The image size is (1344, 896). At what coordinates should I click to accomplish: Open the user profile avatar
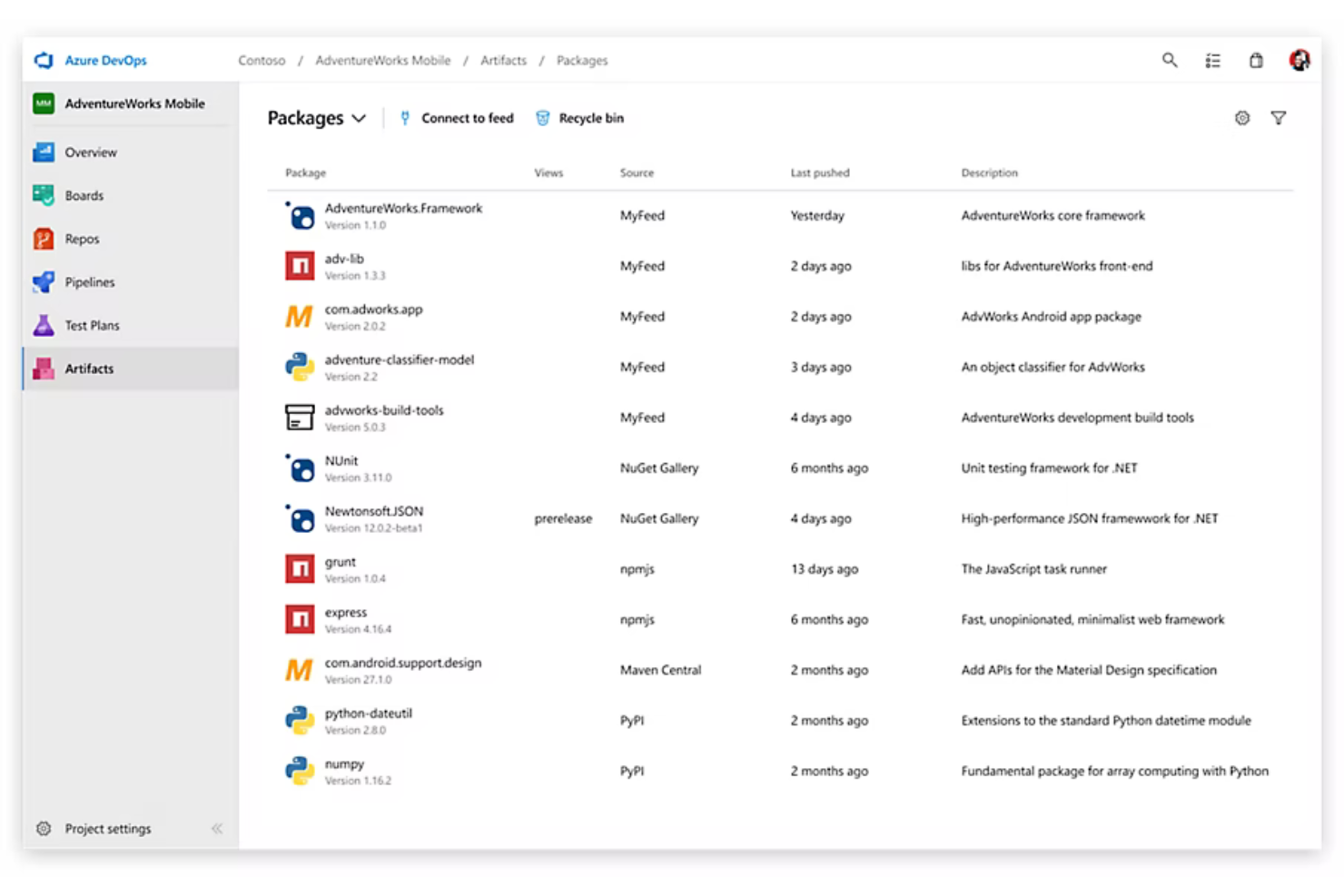click(1300, 60)
